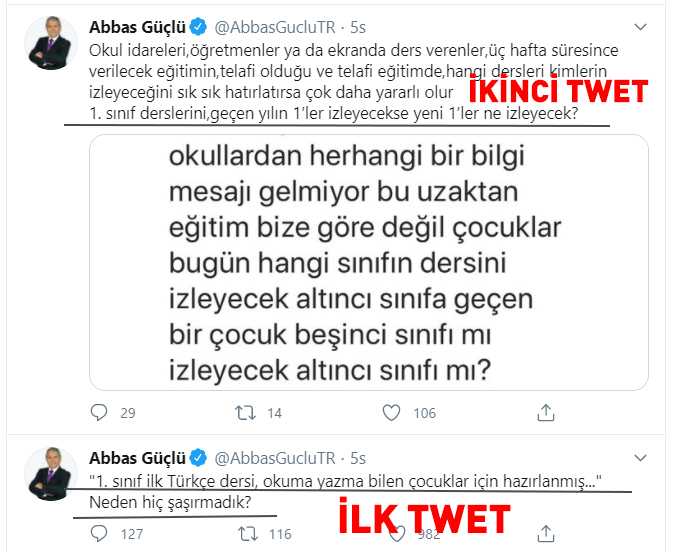Click the 5s timestamp on the bottom tweet
The image size is (686, 552).
(358, 458)
